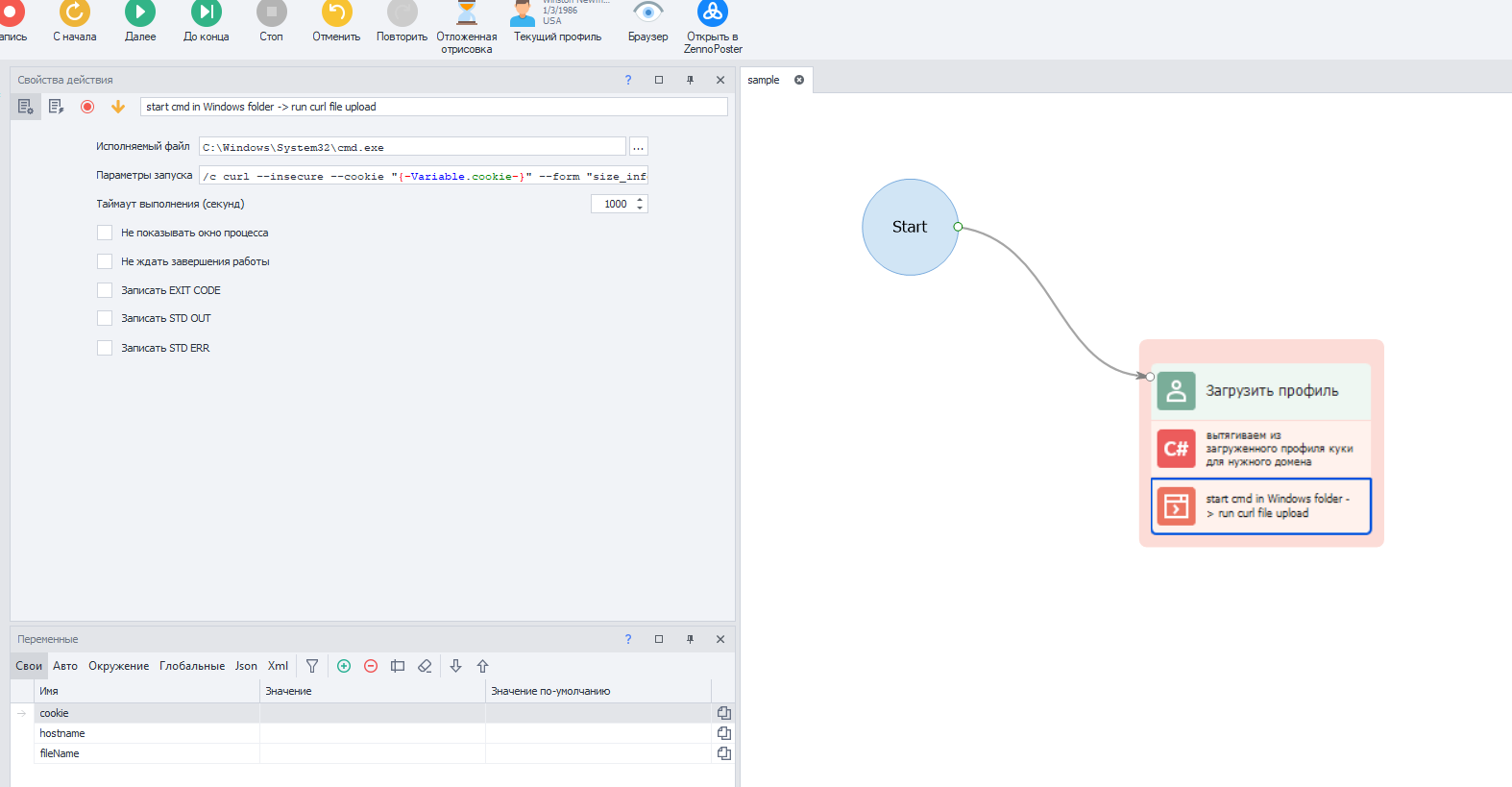Enable 'Не показывать окно процесса' checkbox
Viewport: 1512px width, 787px height.
(105, 233)
